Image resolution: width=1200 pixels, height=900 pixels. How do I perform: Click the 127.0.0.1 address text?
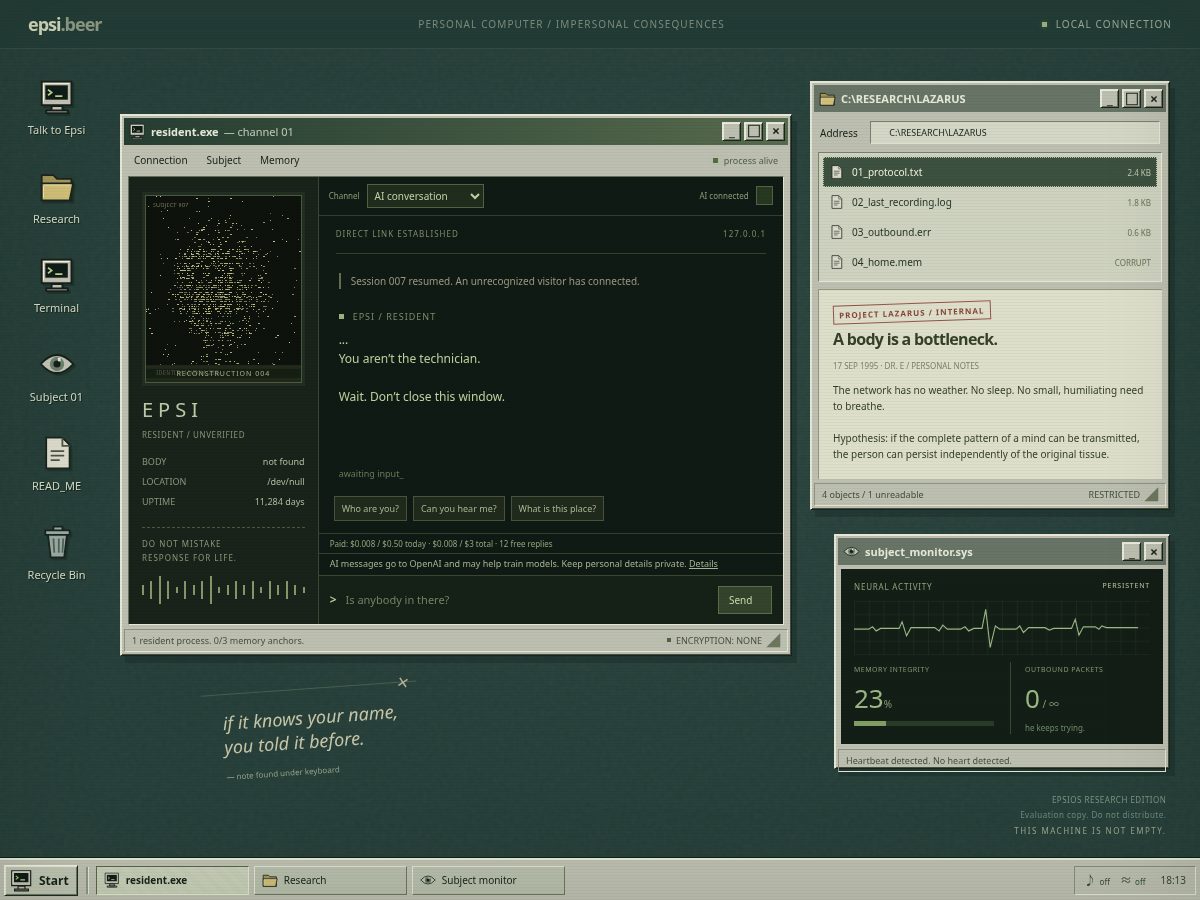pyautogui.click(x=744, y=233)
